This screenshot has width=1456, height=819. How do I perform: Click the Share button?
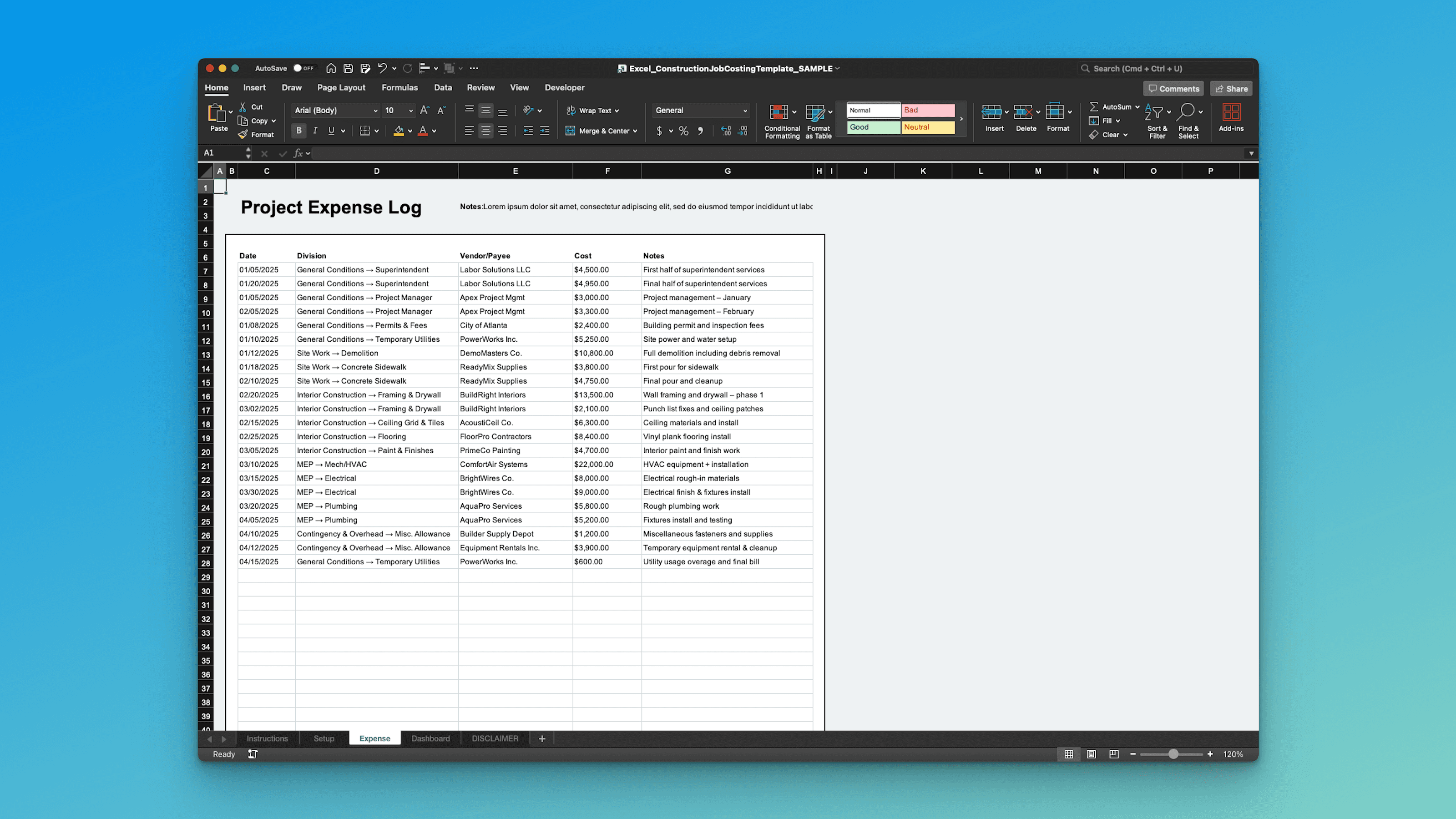pos(1231,88)
